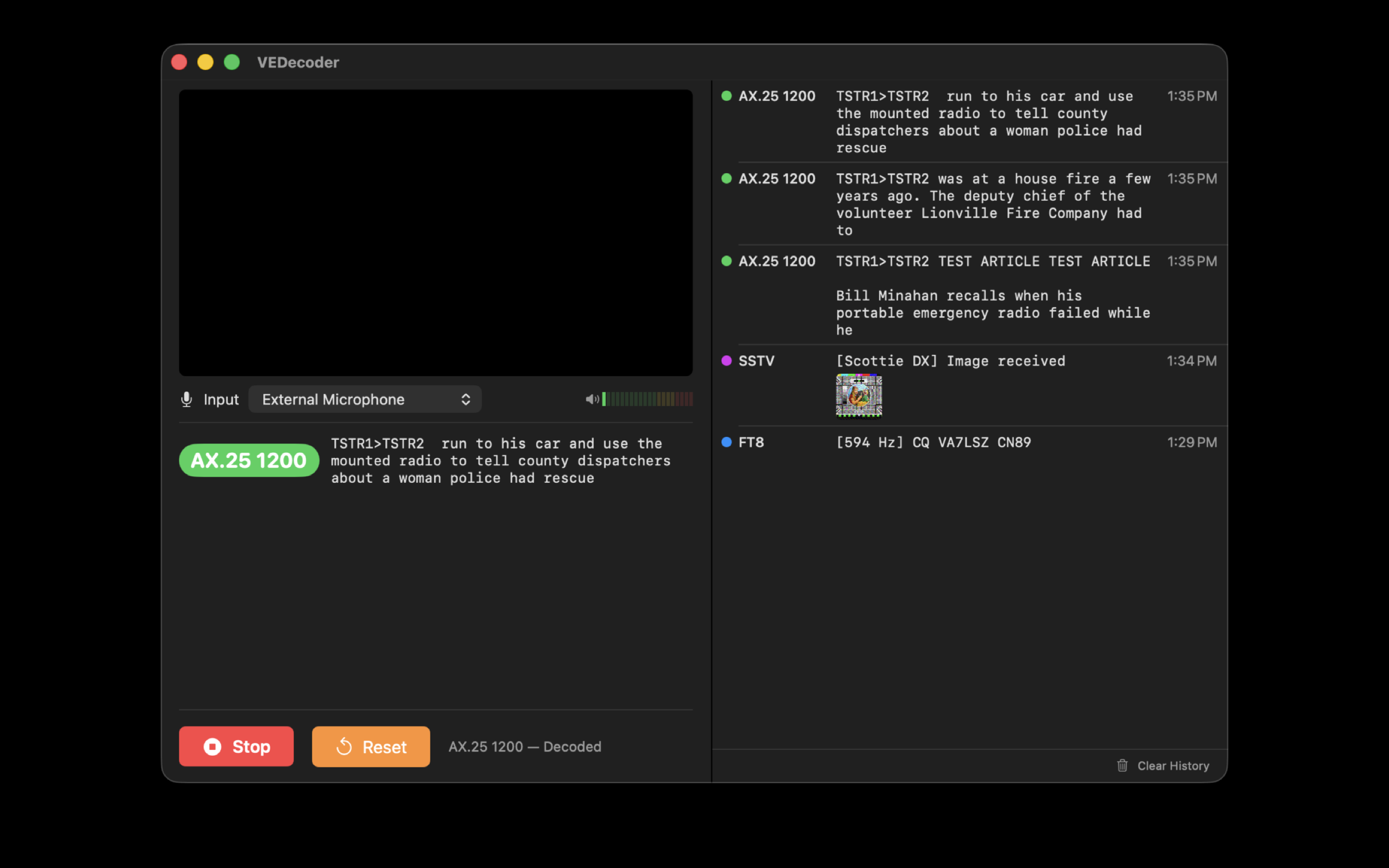This screenshot has height=868, width=1389.
Task: Click the microphone icon next to Input
Action: click(186, 399)
